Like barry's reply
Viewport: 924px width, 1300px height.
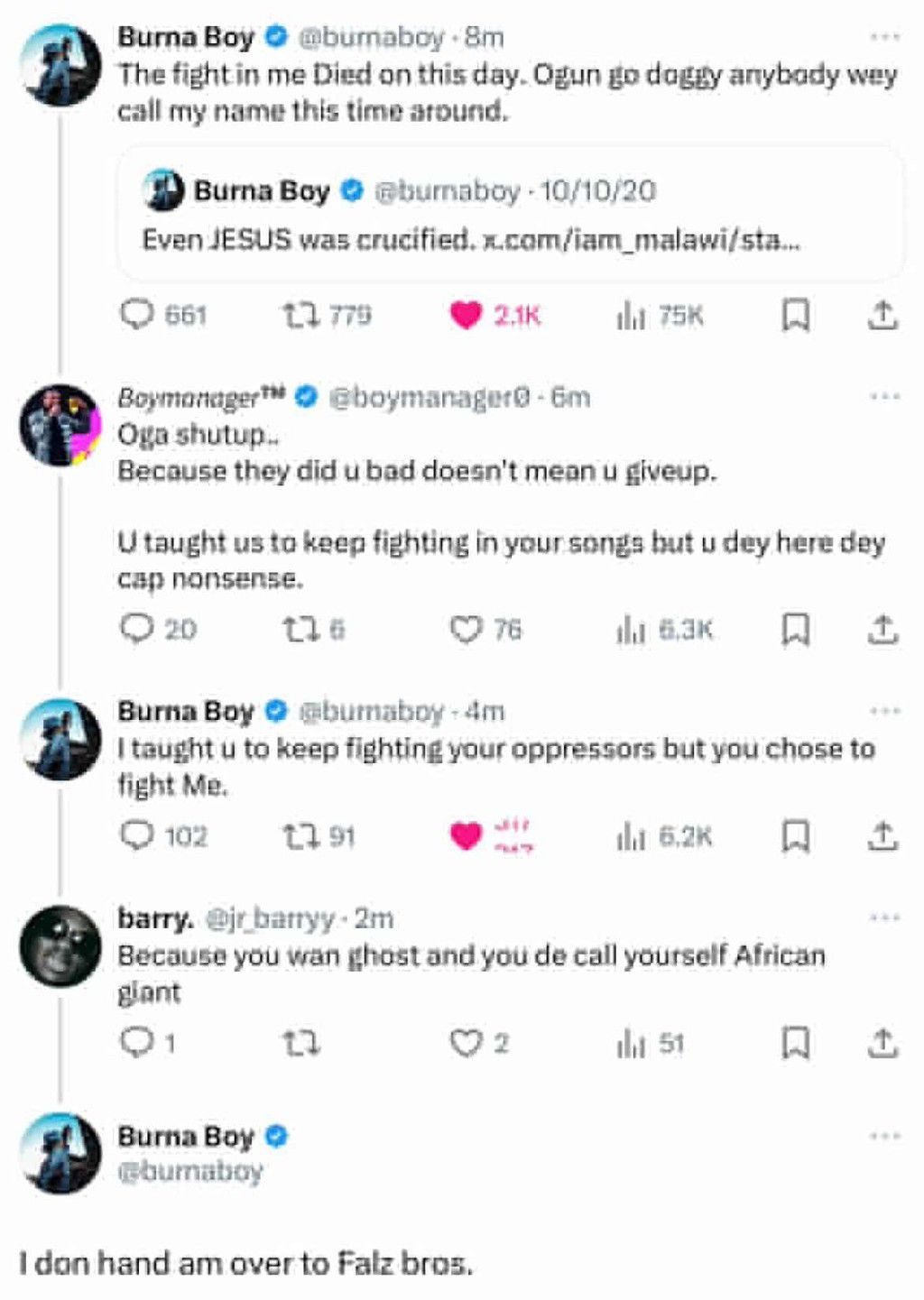point(466,1043)
